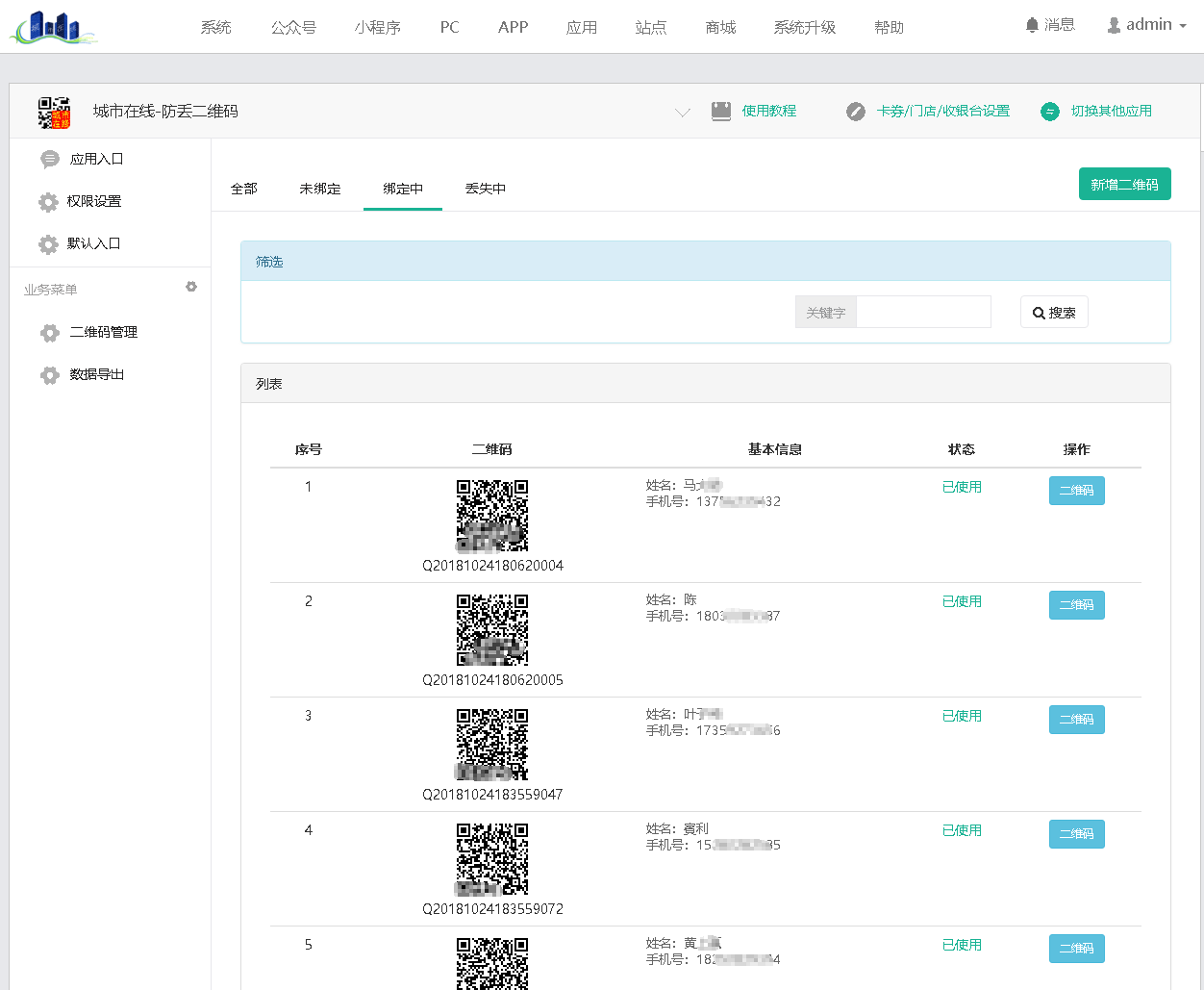Open the 公众号 top menu
Viewport: 1204px width, 990px height.
(293, 27)
